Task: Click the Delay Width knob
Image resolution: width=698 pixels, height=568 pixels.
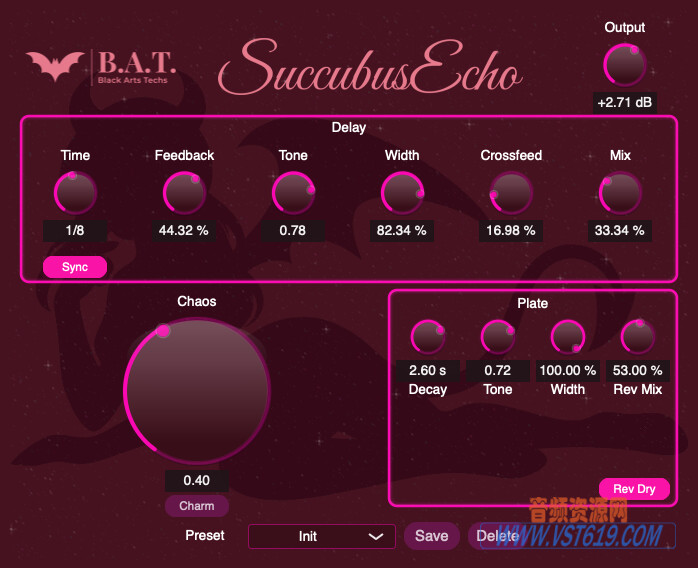Action: coord(402,192)
